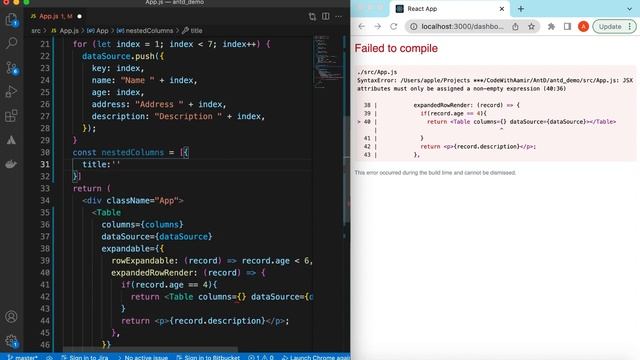Open the Chrome tab search chevron
The height and width of the screenshot is (360, 640).
[629, 9]
